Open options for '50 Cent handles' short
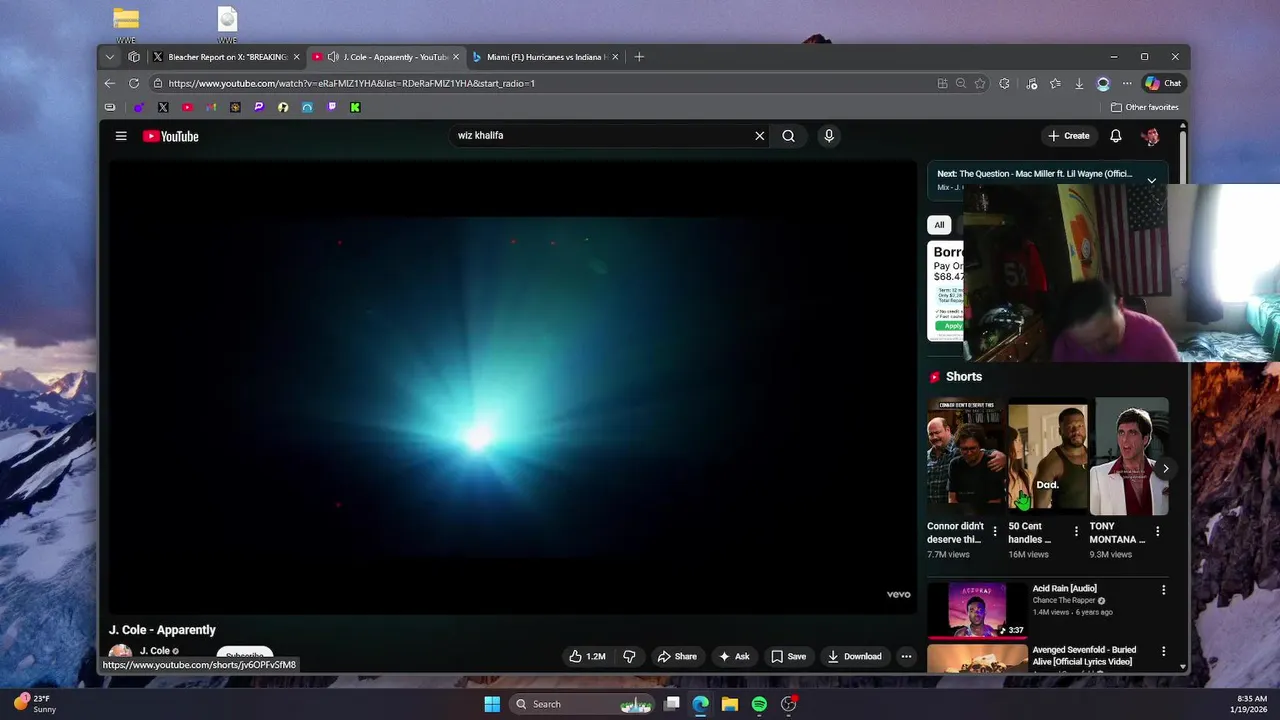The width and height of the screenshot is (1280, 720). [x=1076, y=531]
